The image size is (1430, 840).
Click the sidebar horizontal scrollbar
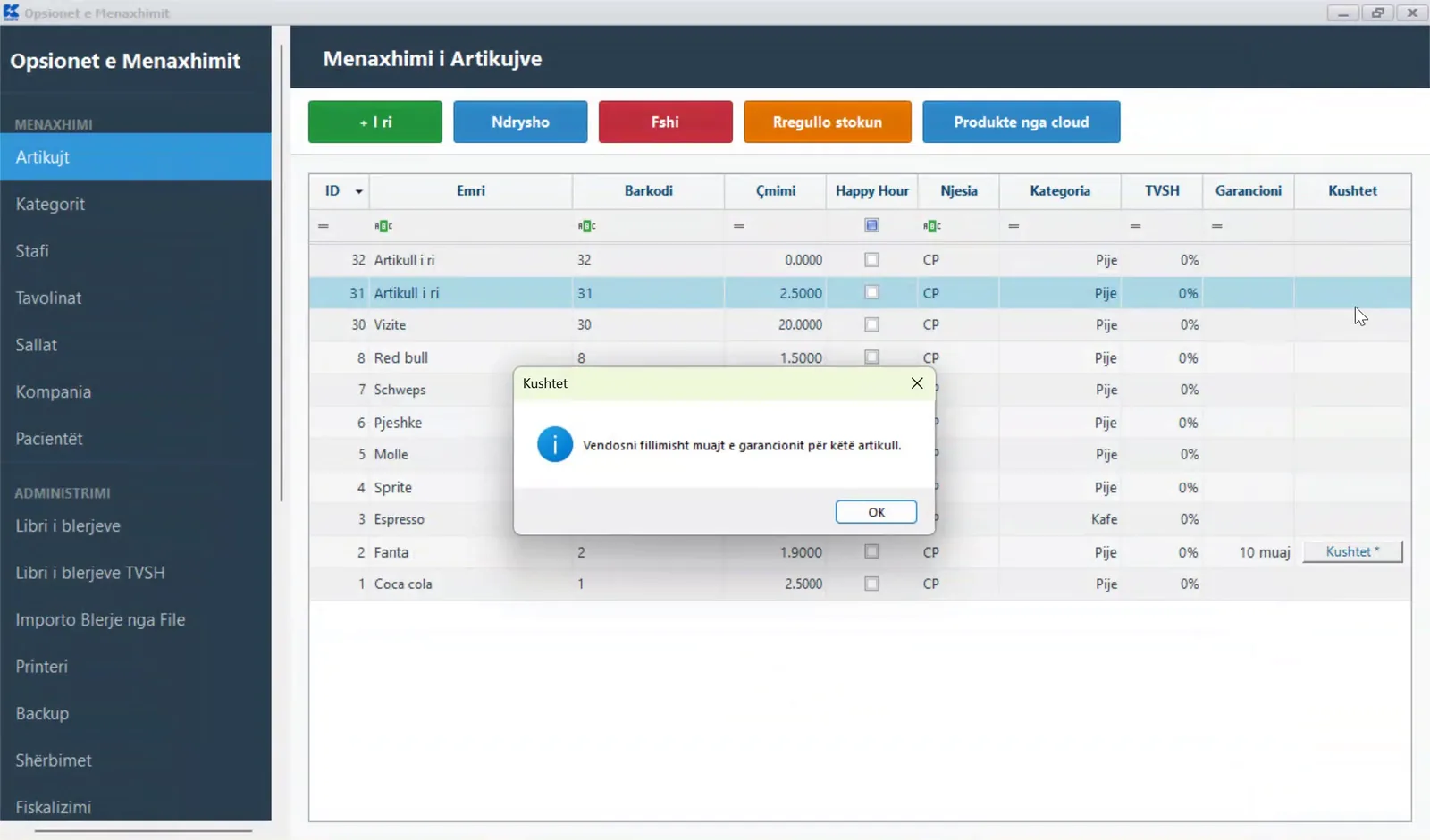coord(144,830)
